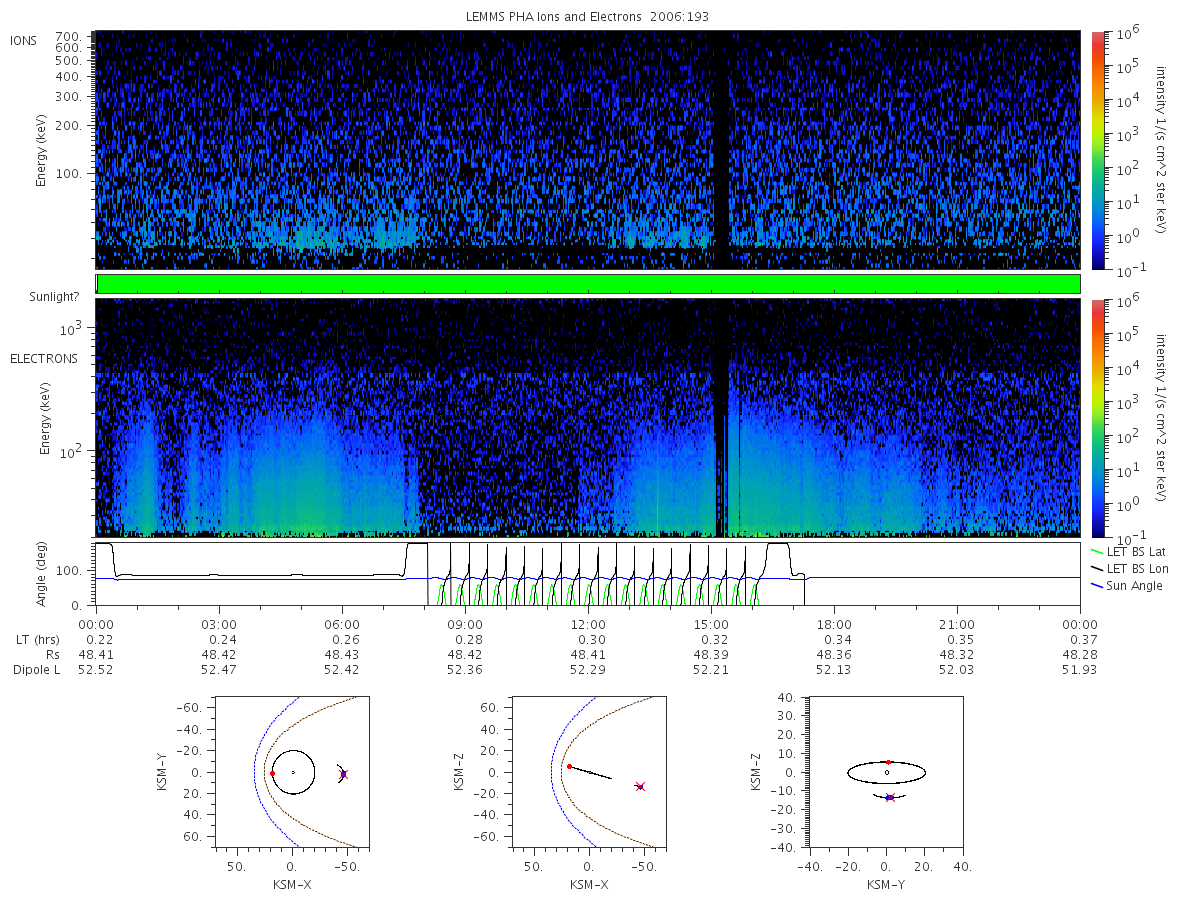The image size is (1200, 900).
Task: Select the Dipole L value 52.52
Action: click(96, 670)
